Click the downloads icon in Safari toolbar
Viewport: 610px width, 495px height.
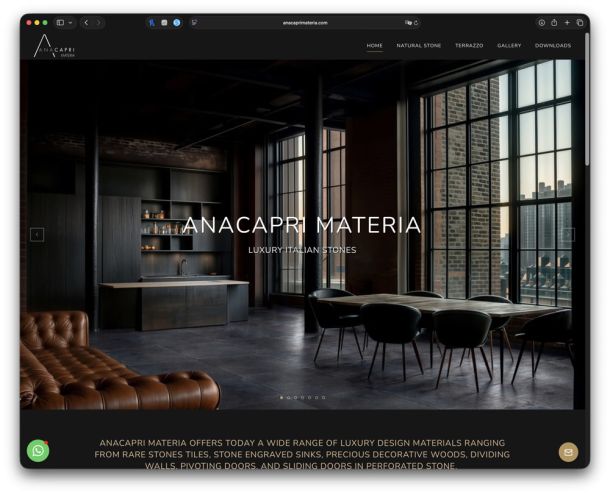[x=541, y=22]
